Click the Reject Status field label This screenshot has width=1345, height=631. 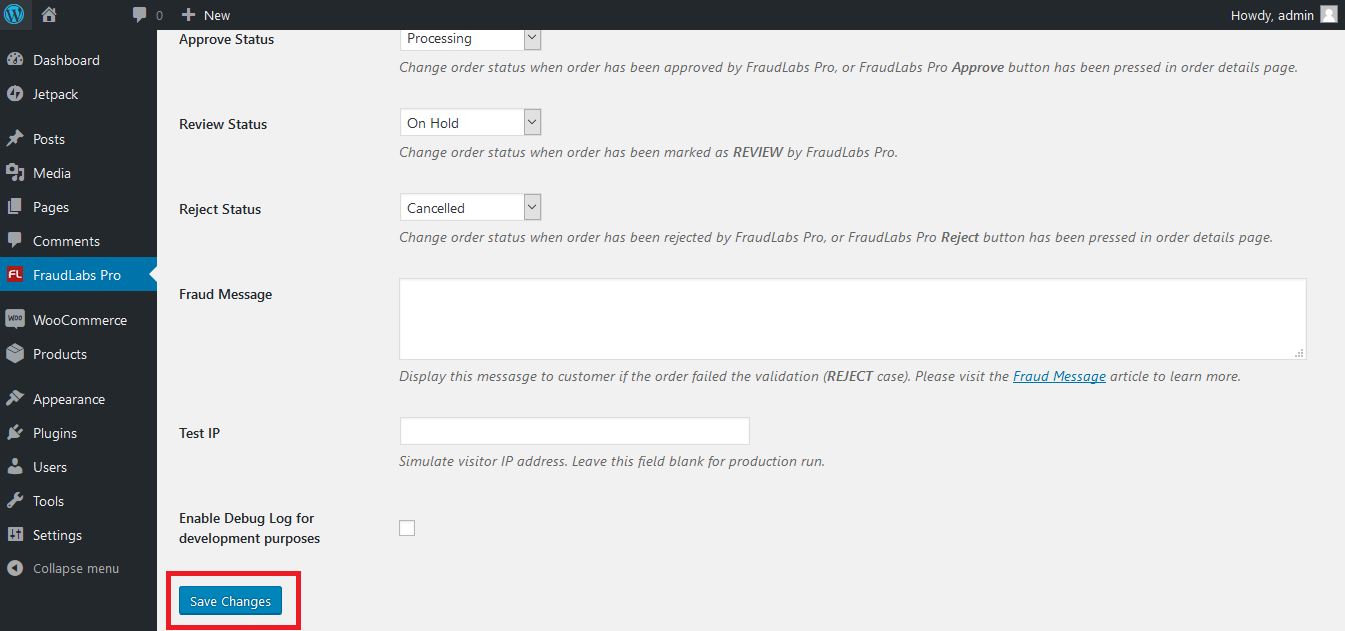220,209
